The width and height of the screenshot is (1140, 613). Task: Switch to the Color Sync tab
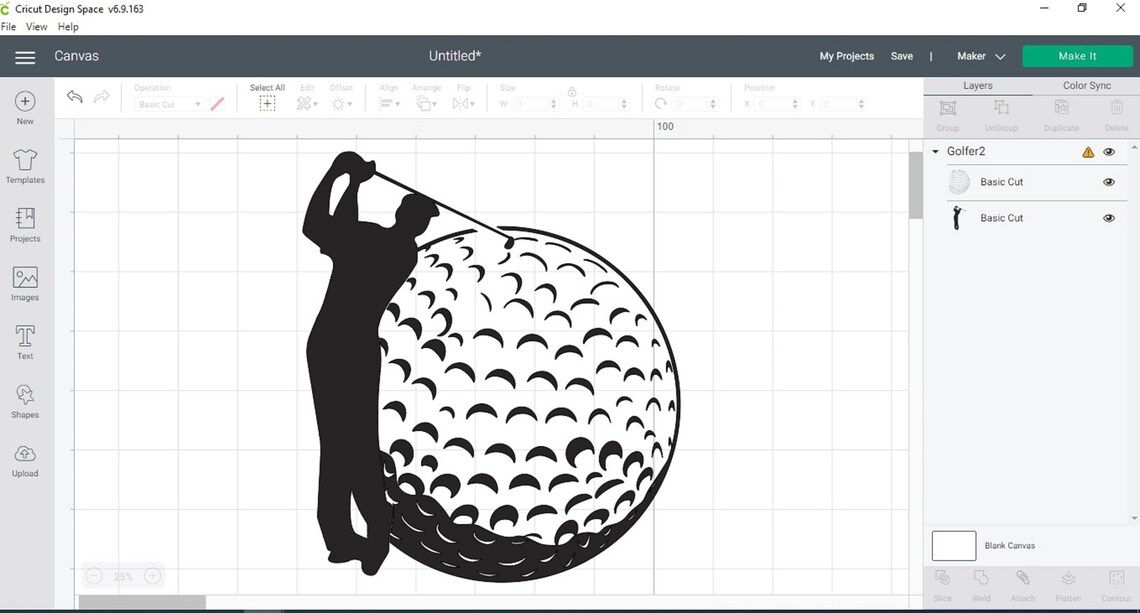pos(1087,85)
